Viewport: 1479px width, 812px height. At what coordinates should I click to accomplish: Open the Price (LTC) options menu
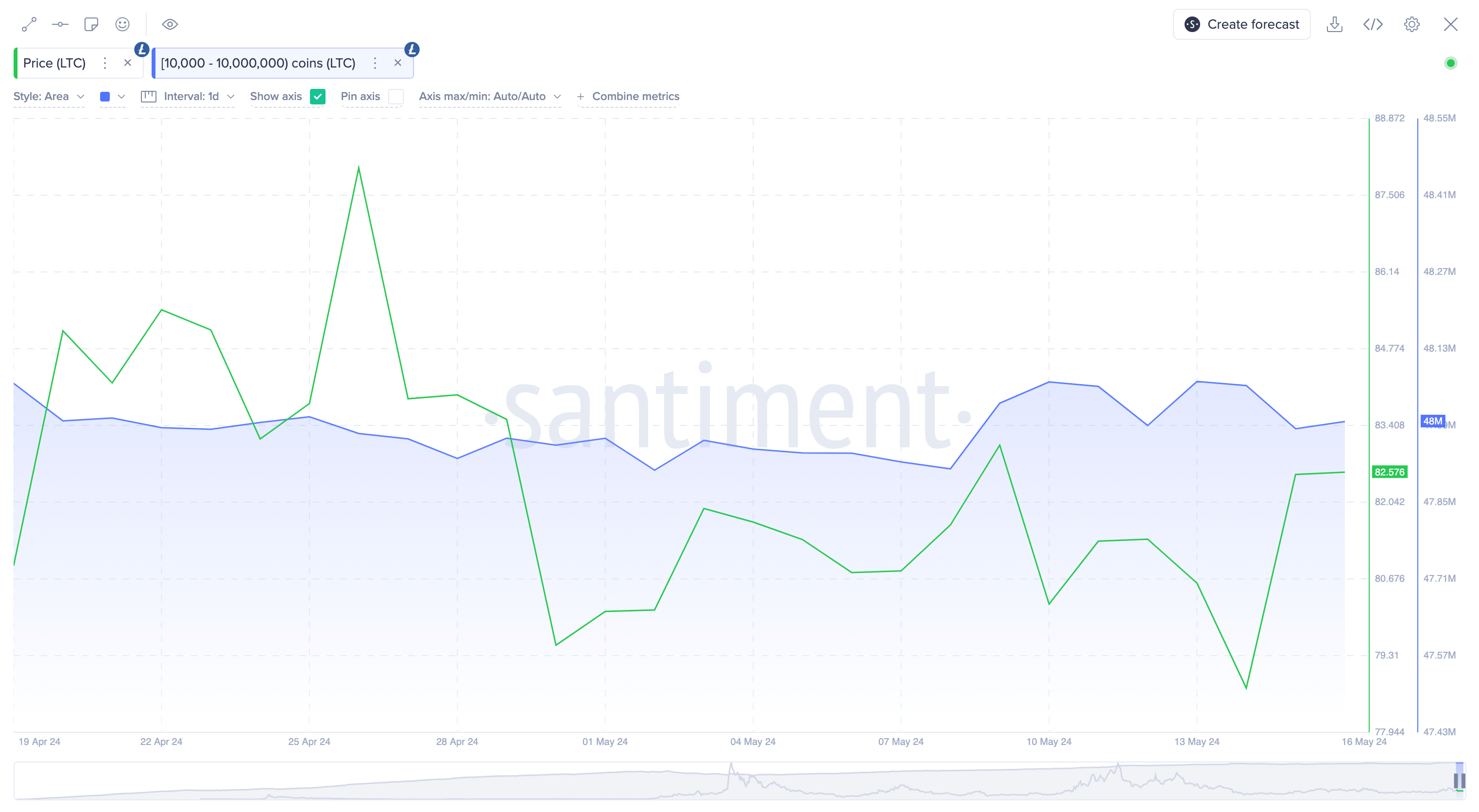pos(104,63)
